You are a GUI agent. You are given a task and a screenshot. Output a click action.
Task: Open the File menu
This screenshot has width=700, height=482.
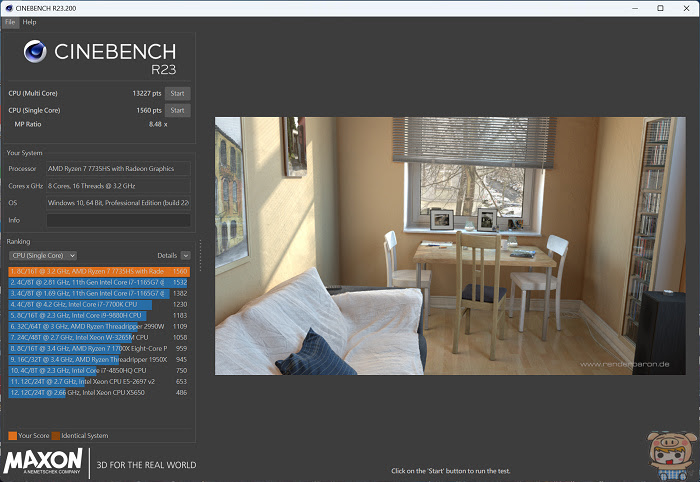(10, 22)
